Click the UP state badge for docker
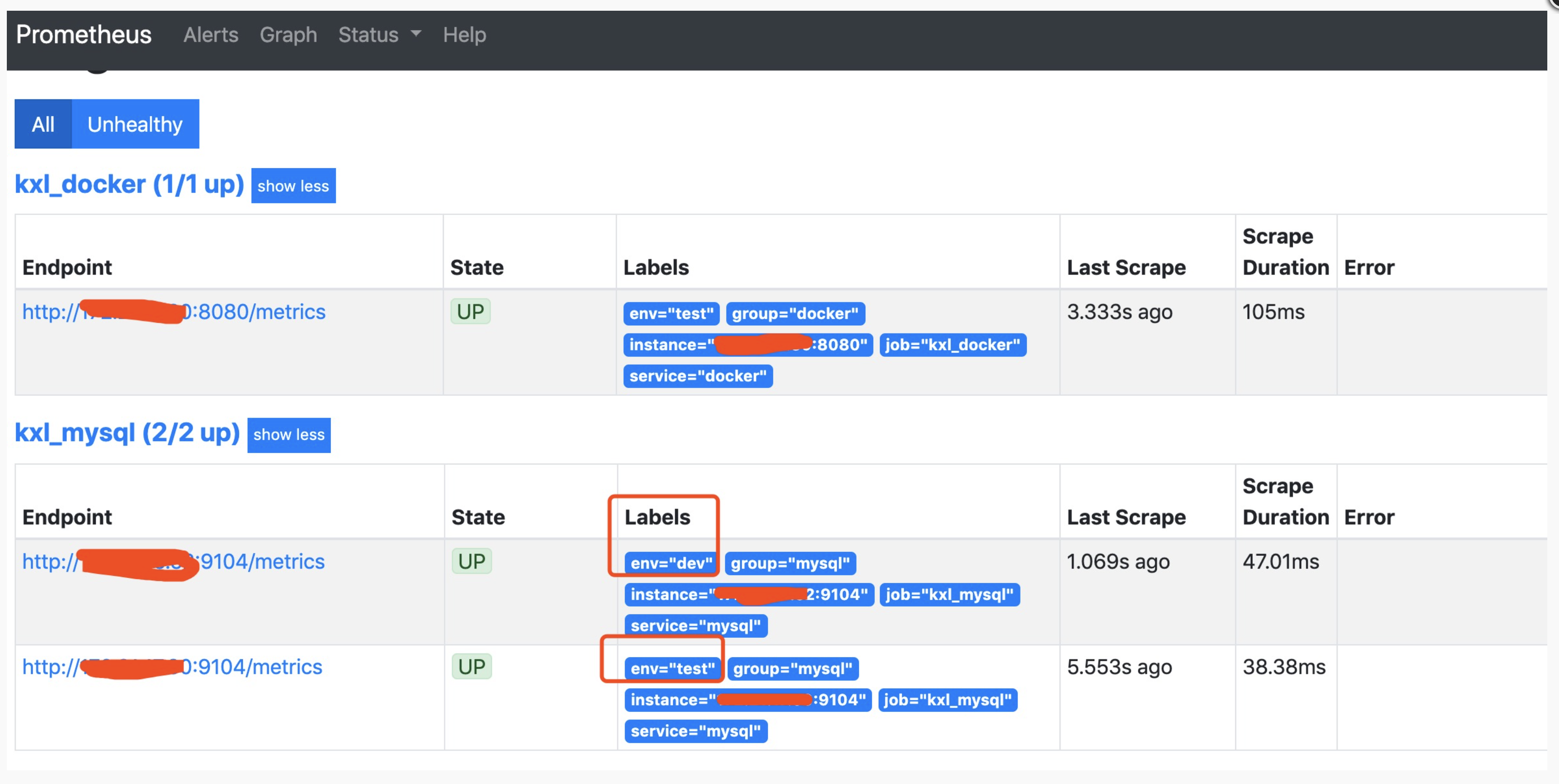 (470, 312)
